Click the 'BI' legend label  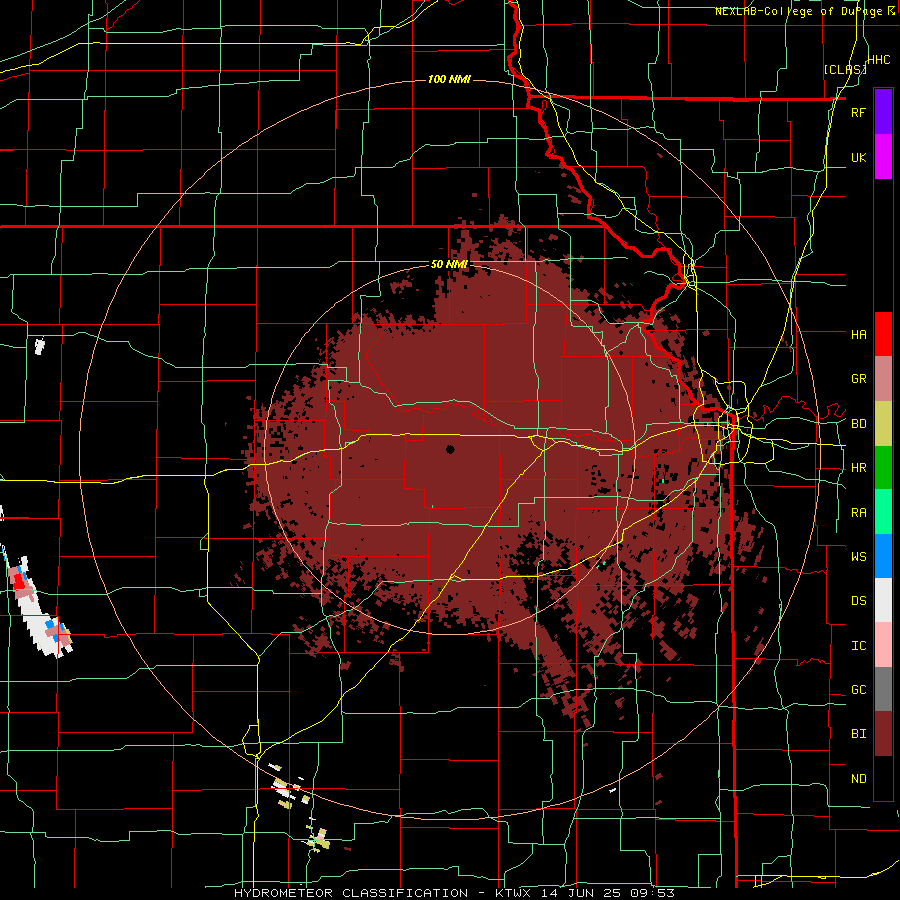coord(858,734)
